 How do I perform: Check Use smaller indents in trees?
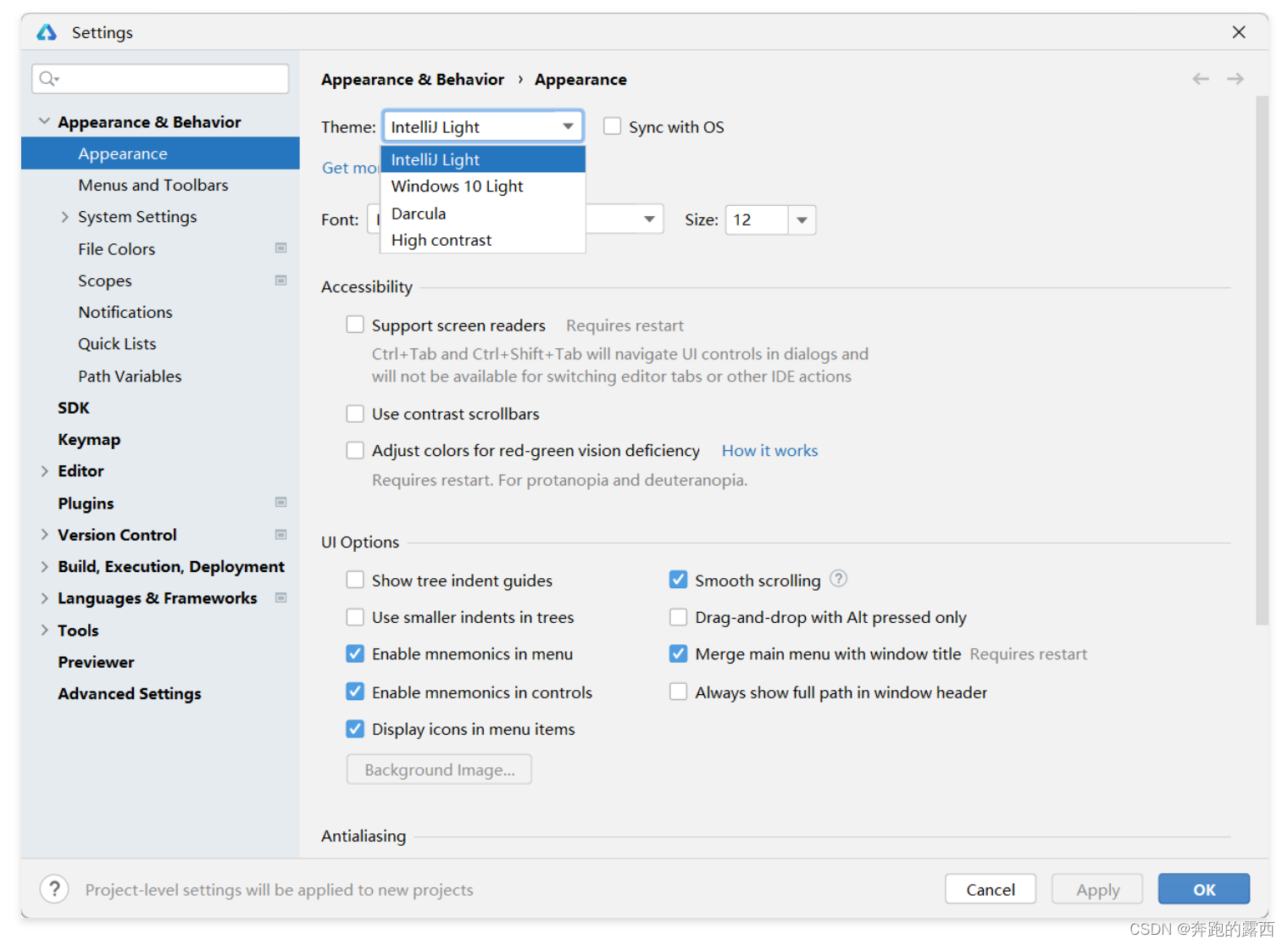[355, 617]
